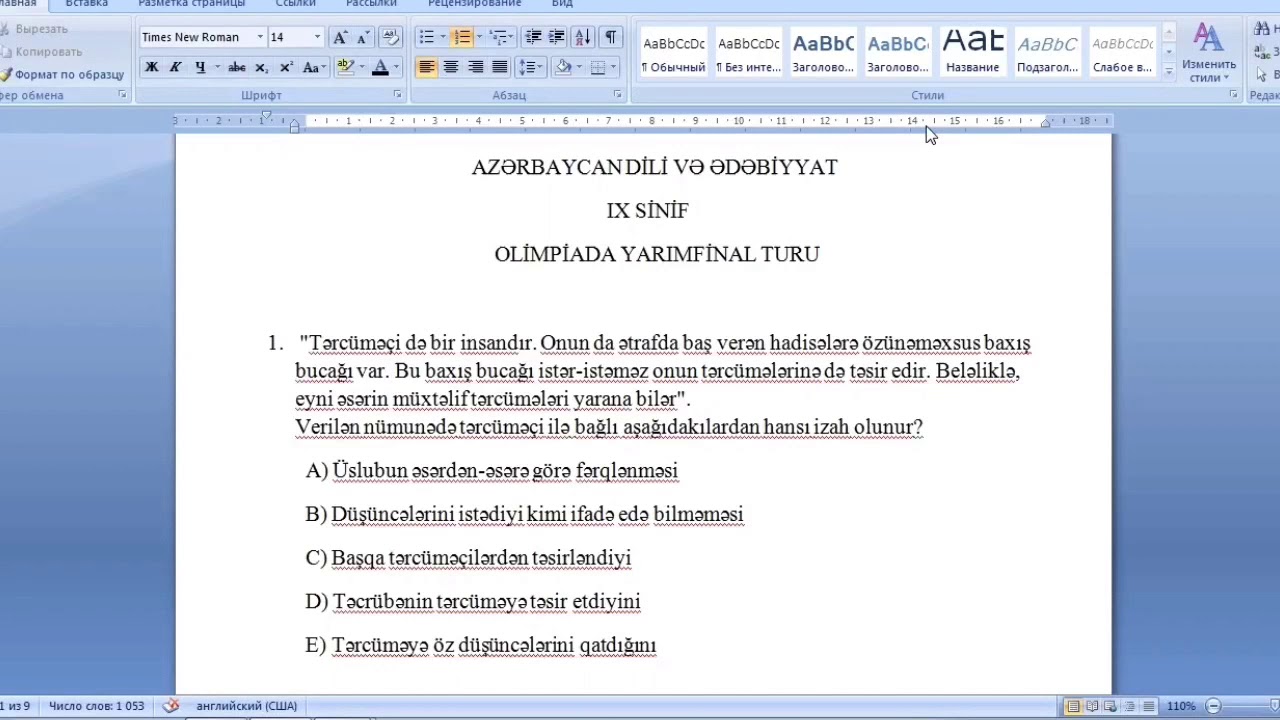Increase paragraph indent
Screen dimensions: 1280x720
pyautogui.click(x=557, y=37)
